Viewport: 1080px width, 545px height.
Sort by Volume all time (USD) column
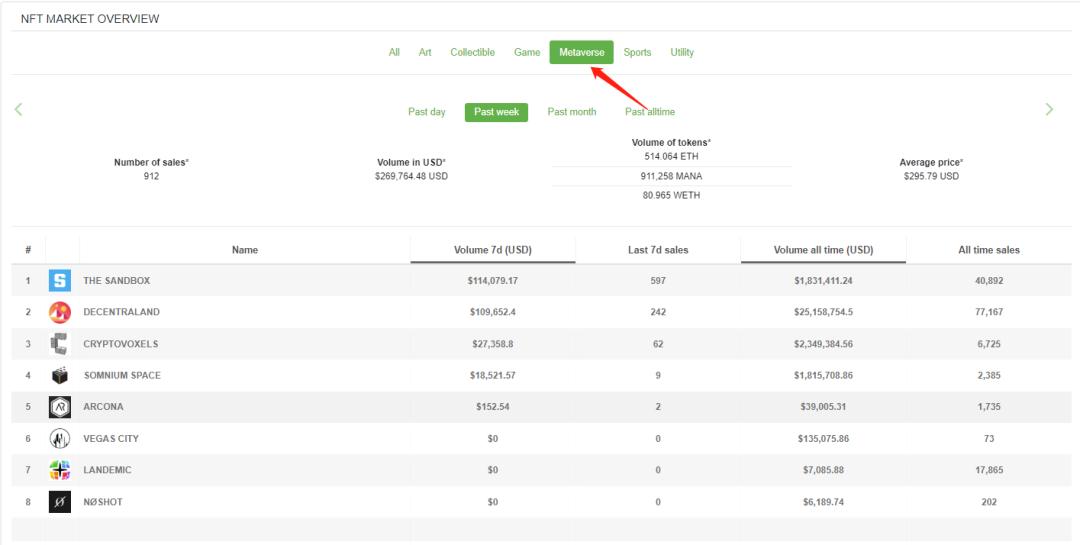tap(823, 250)
